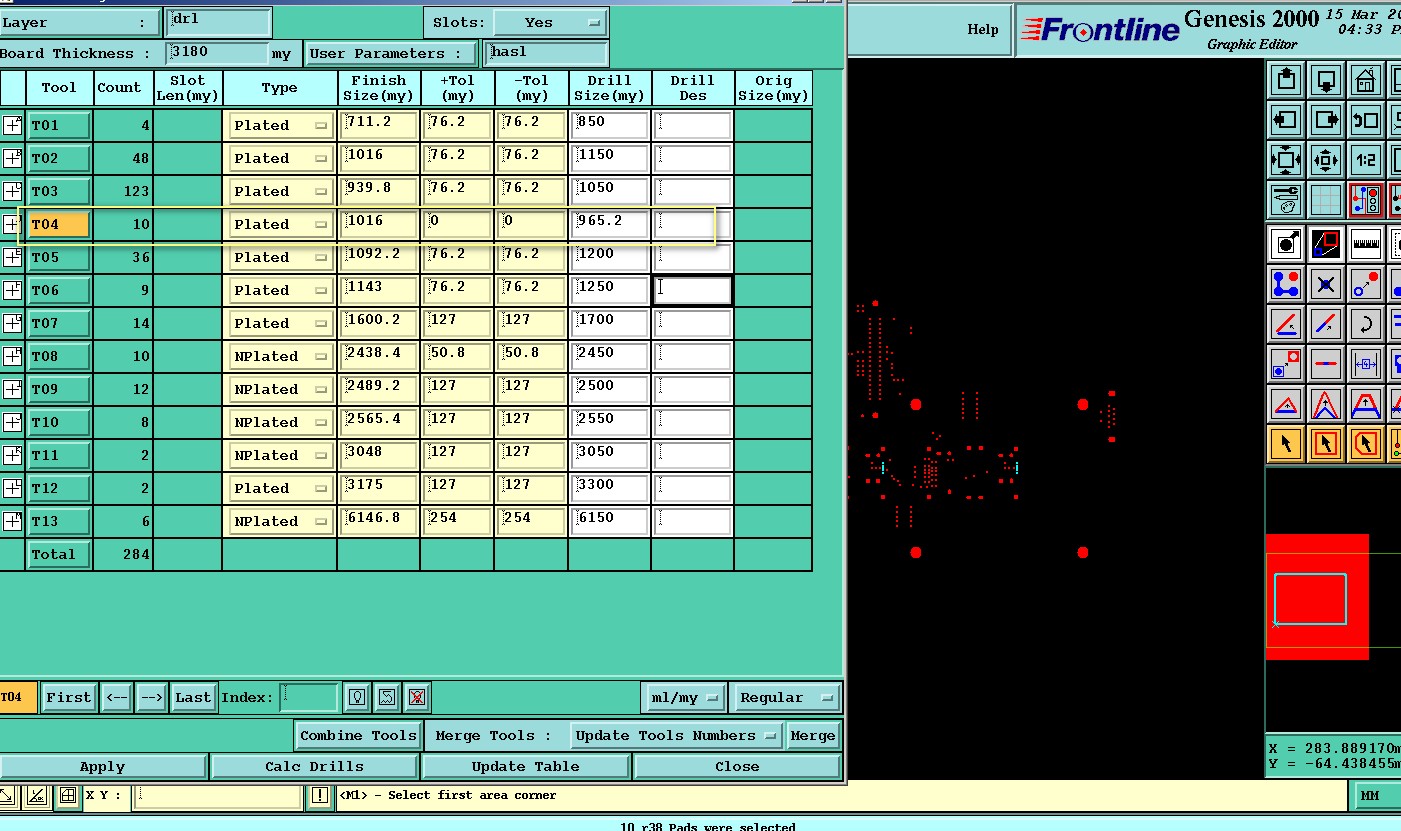Click the previous tool arrow button
Image resolution: width=1401 pixels, height=831 pixels.
117,697
